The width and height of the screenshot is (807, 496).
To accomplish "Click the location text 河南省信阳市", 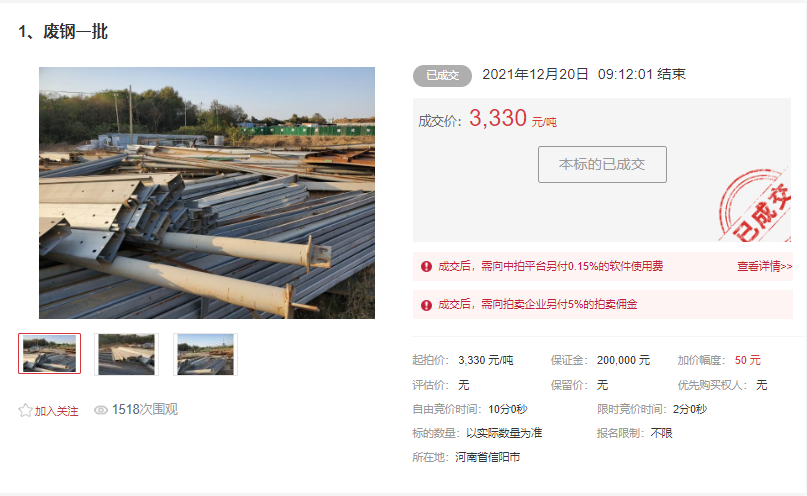I will point(487,457).
